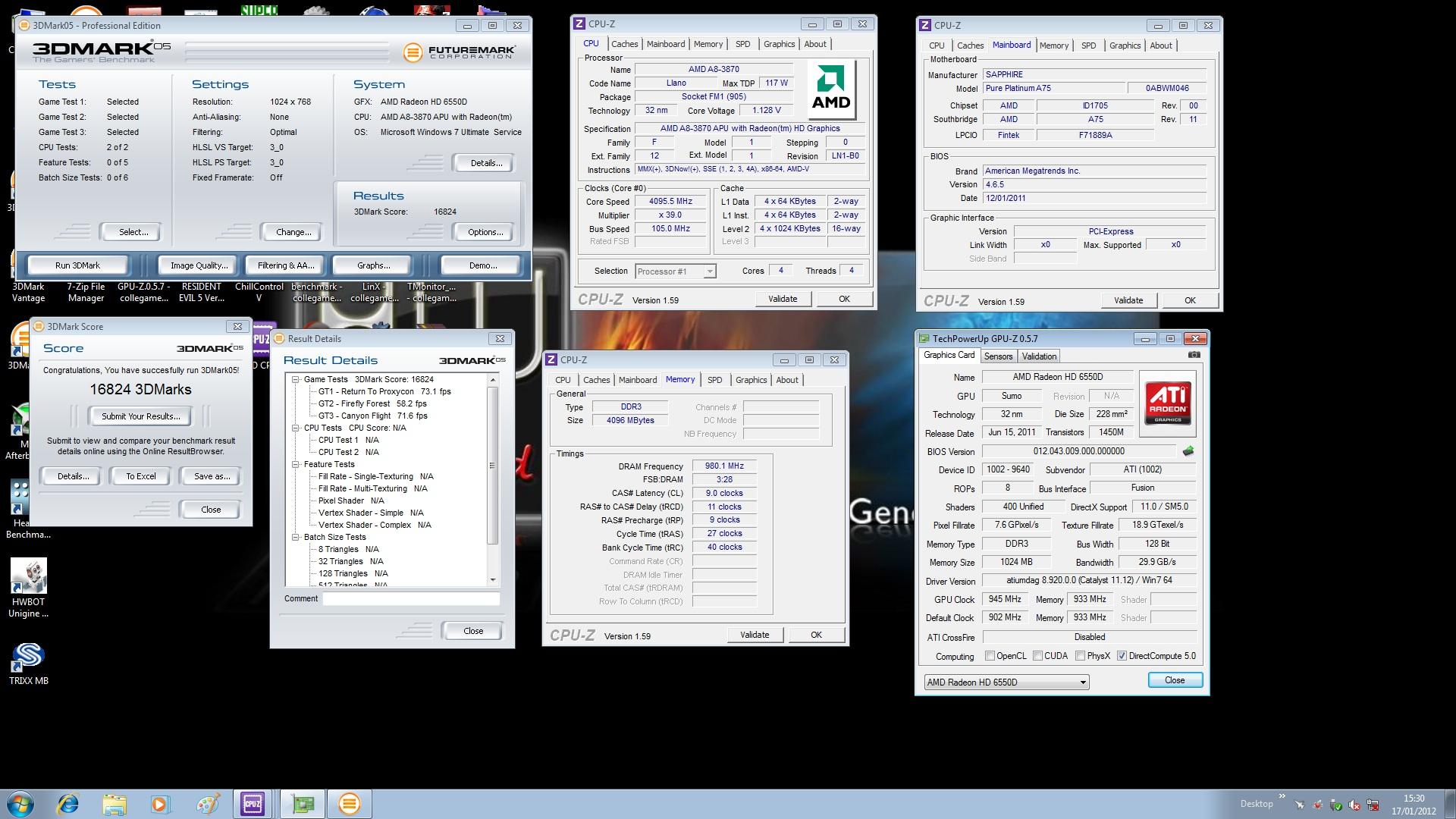Open the AMD Radeon HD 6550D GPU dropdown
The width and height of the screenshot is (1456, 819).
point(1006,682)
